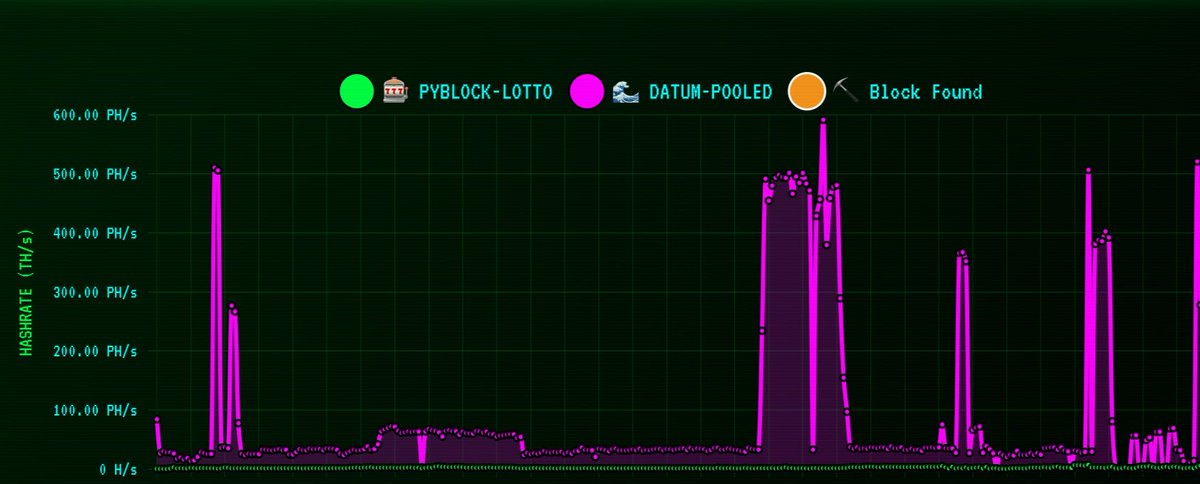Toggle the magenta DATUM-POOLED legend swatch
Viewport: 1200px width, 484px height.
coord(587,92)
